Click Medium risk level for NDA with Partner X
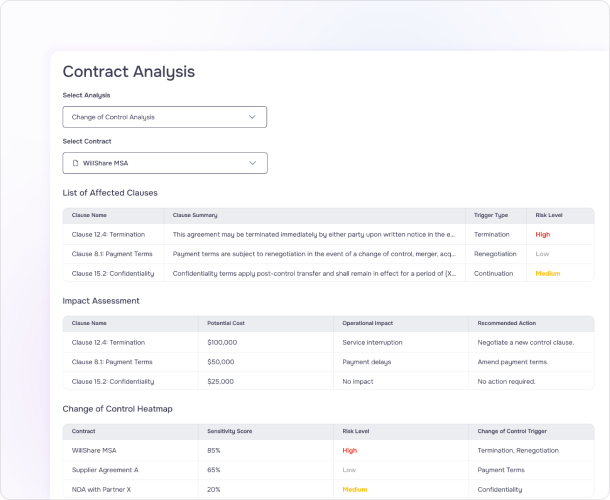 point(355,489)
